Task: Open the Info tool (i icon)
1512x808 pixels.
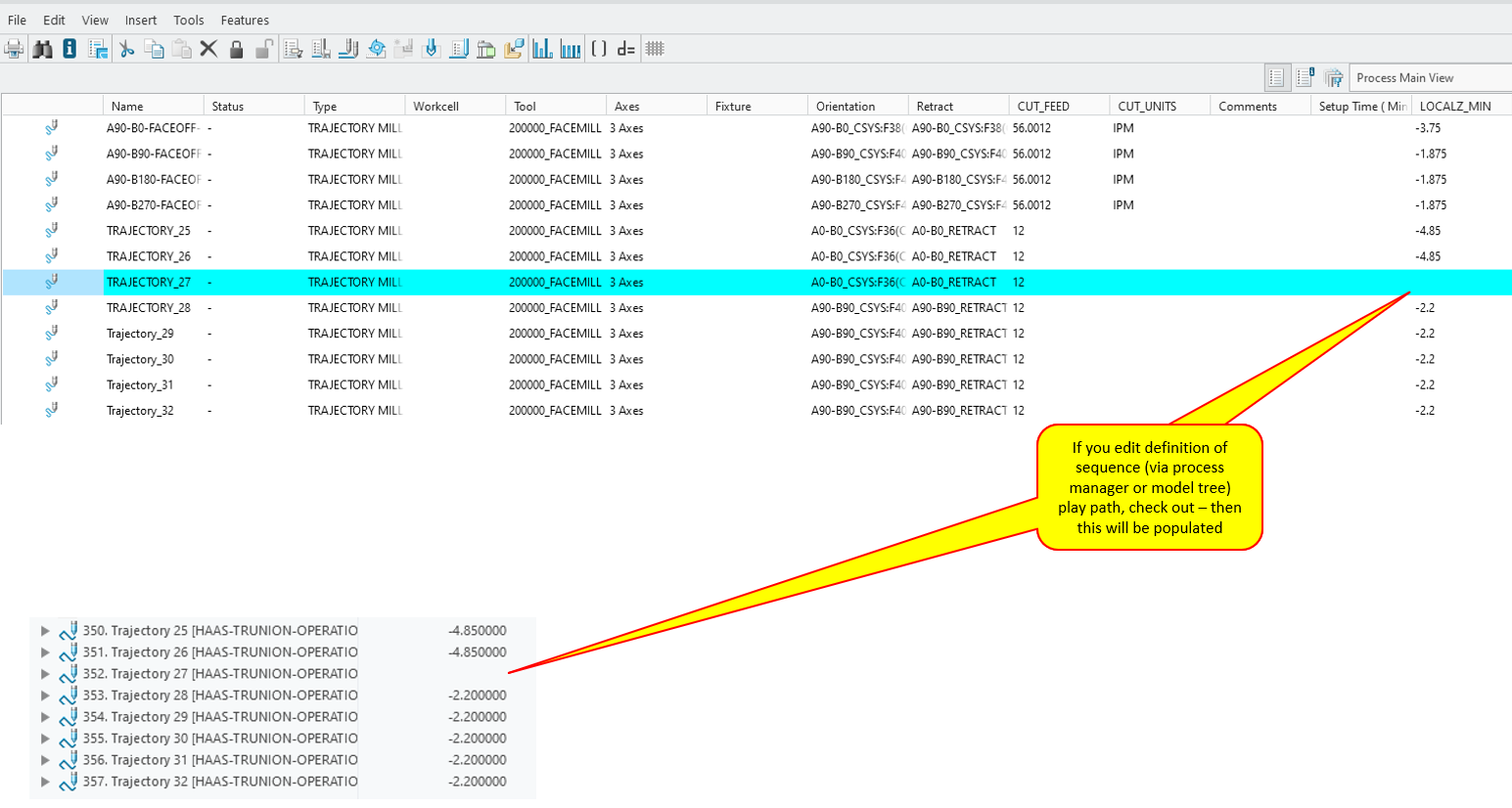Action: tap(69, 48)
